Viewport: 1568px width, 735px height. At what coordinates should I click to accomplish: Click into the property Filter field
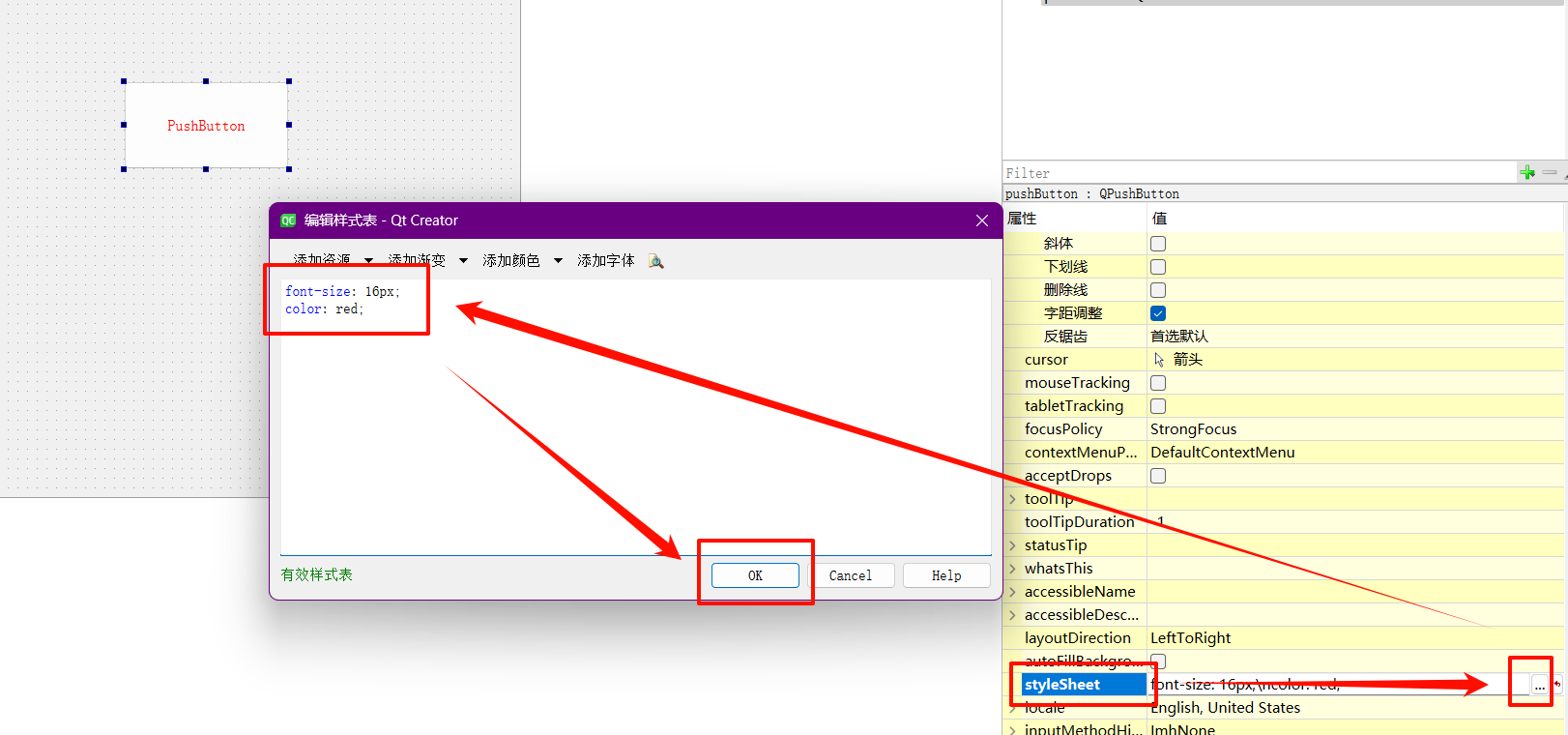1257,173
